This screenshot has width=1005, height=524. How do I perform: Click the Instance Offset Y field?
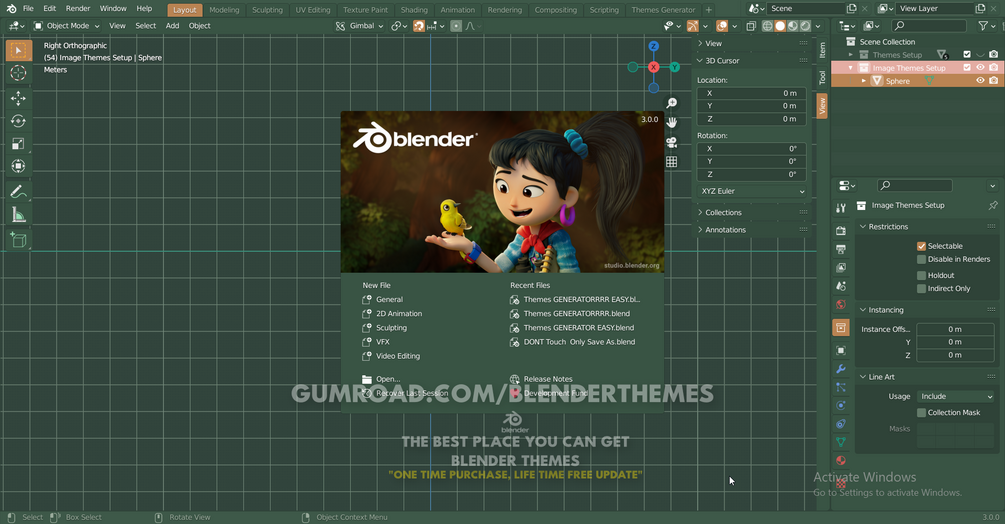click(955, 342)
